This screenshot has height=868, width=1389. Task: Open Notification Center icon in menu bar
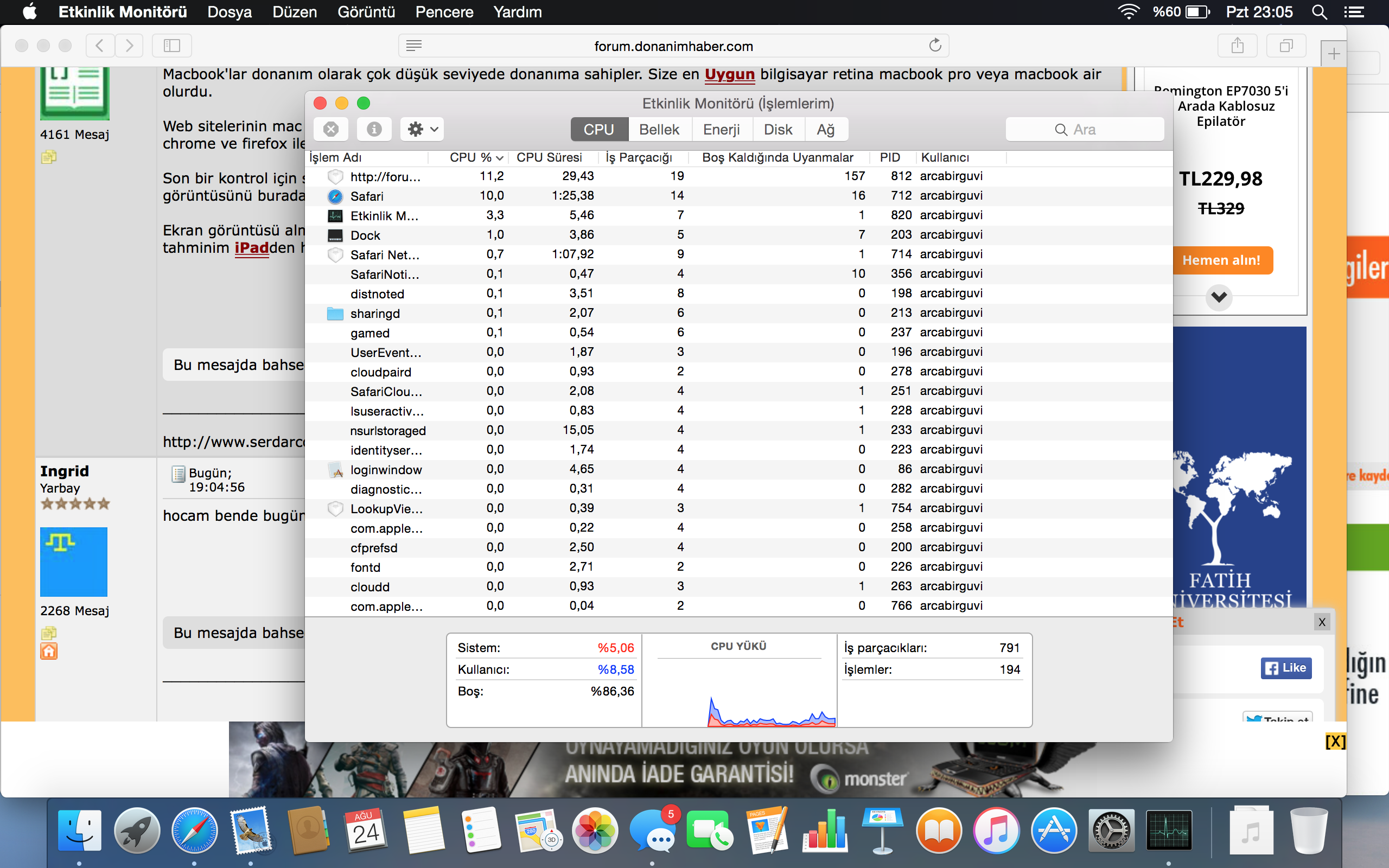coord(1354,12)
